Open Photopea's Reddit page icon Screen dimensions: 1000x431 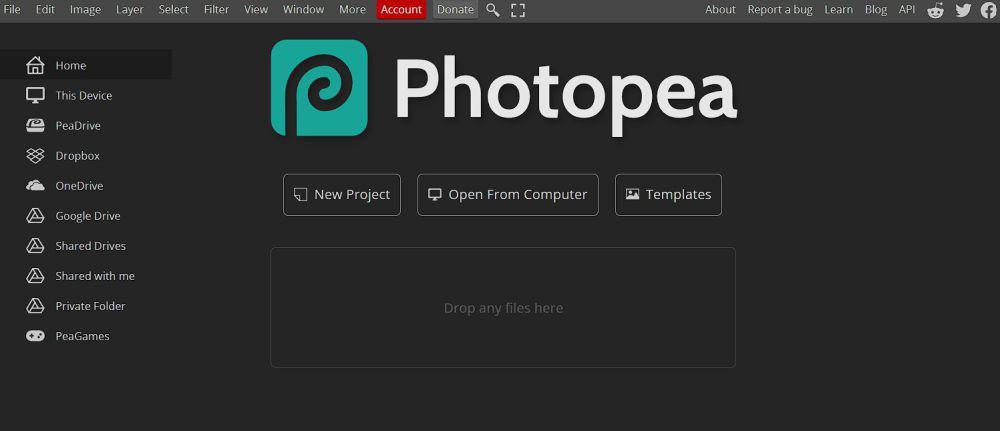click(936, 10)
